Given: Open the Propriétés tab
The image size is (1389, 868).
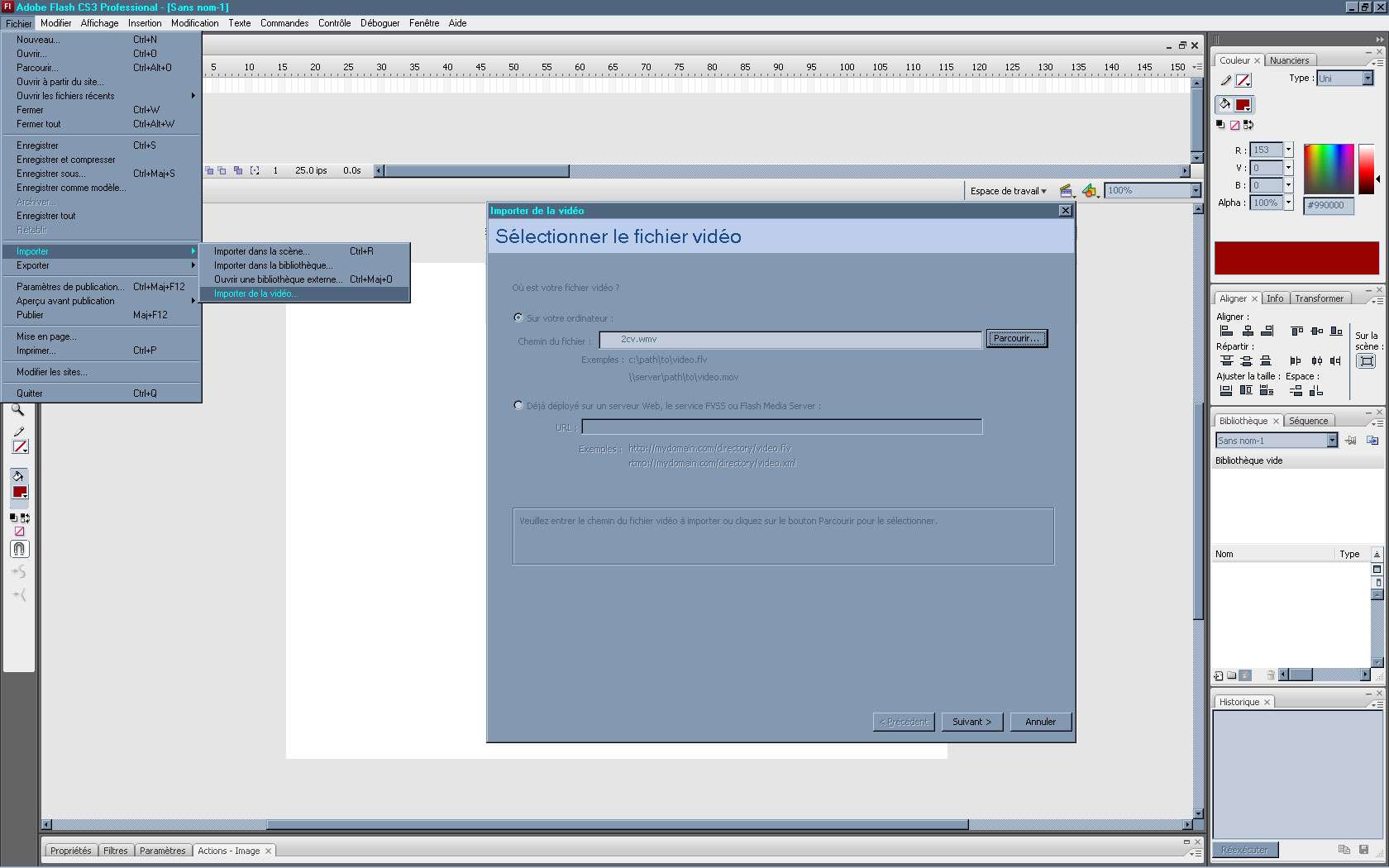Looking at the screenshot, I should [x=70, y=851].
